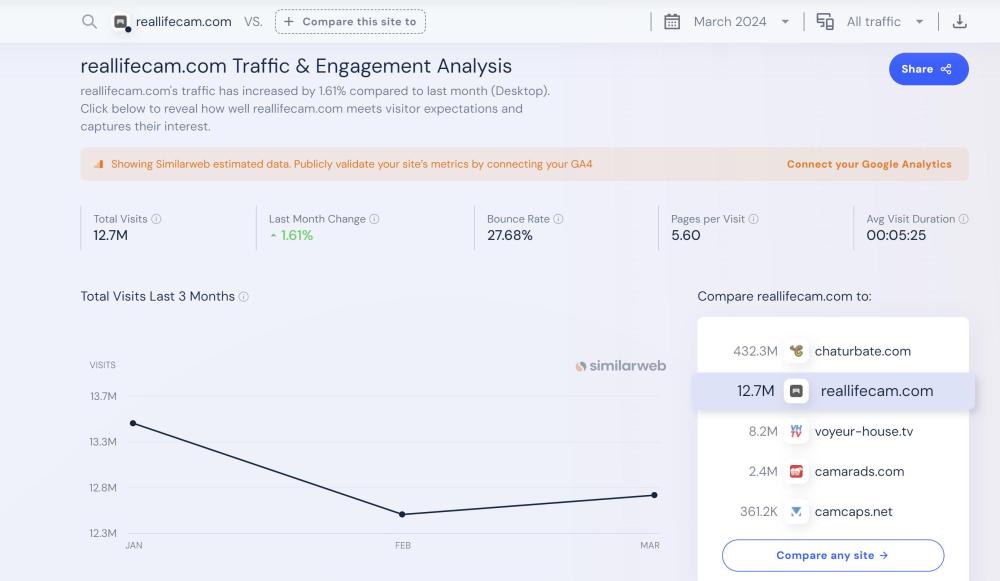
Task: Choose camcaps.net from comparison list
Action: coord(853,512)
